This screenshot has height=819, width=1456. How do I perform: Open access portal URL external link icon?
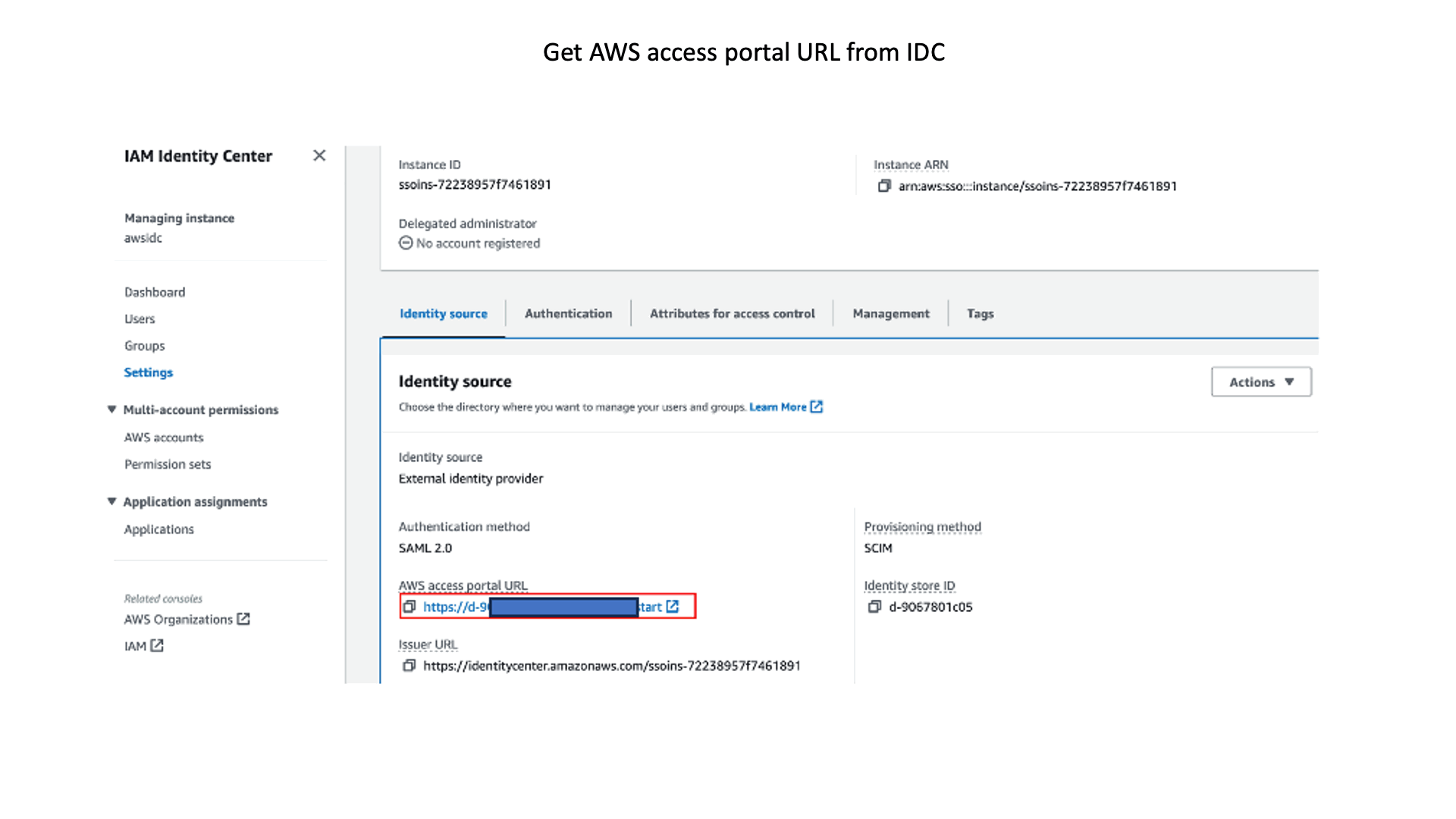(673, 607)
